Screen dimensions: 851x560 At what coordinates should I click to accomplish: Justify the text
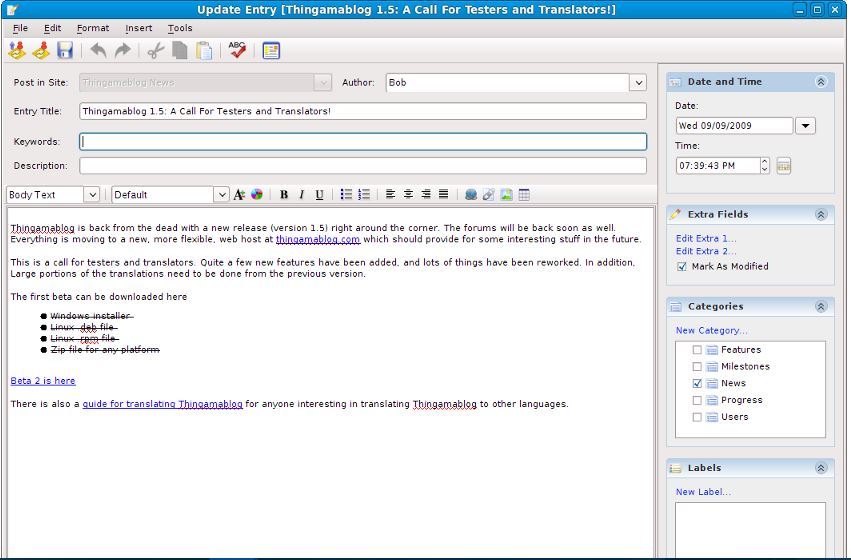(443, 194)
